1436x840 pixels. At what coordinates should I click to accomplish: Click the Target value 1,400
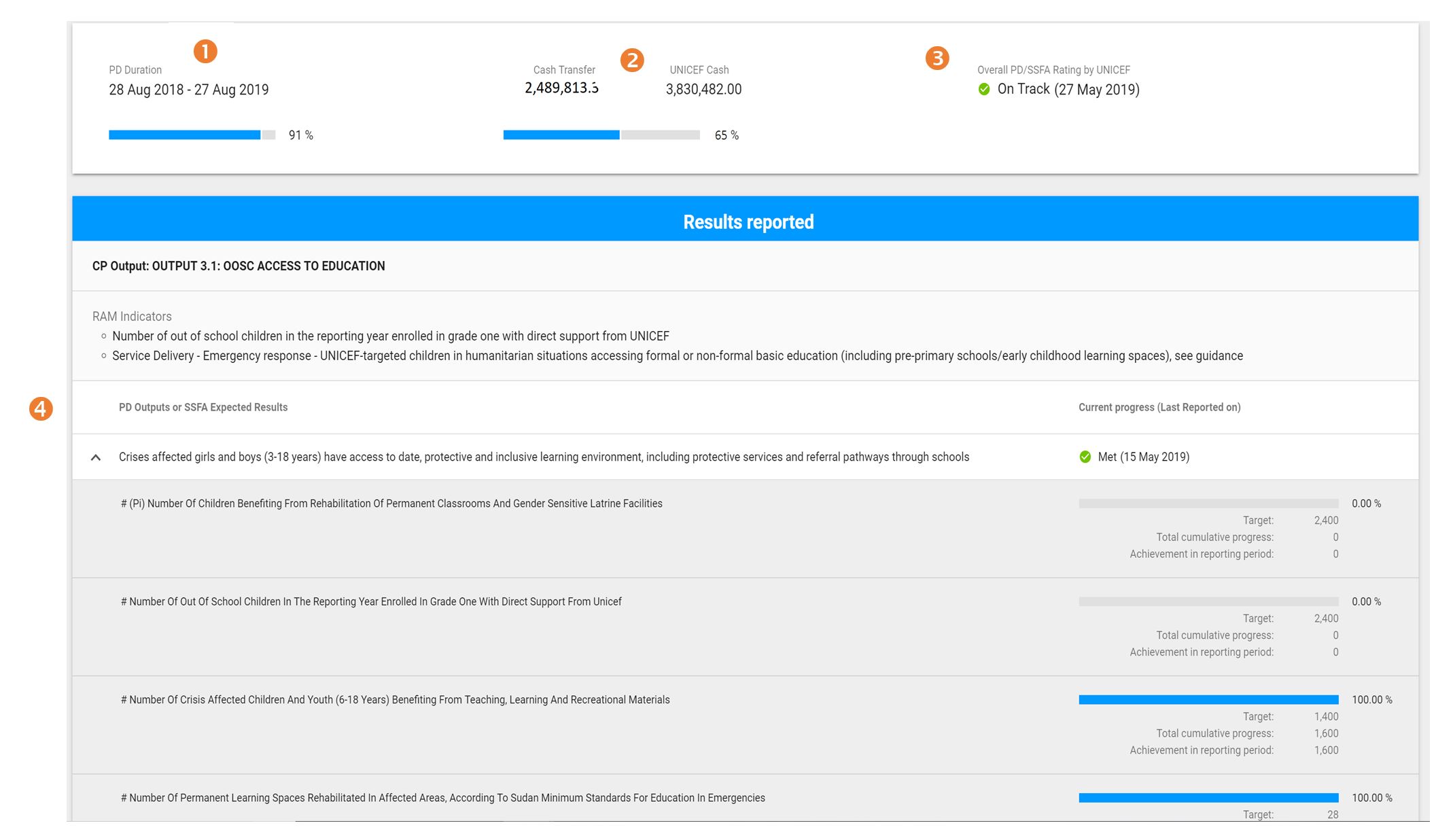pos(1326,716)
